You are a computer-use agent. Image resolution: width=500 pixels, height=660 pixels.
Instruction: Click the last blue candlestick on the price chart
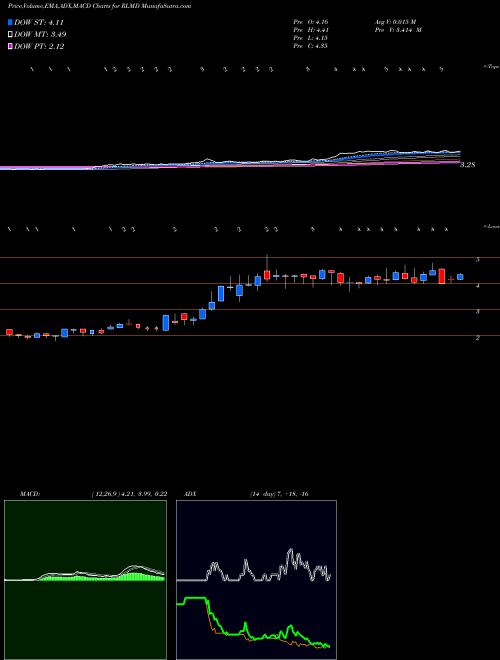pos(460,277)
